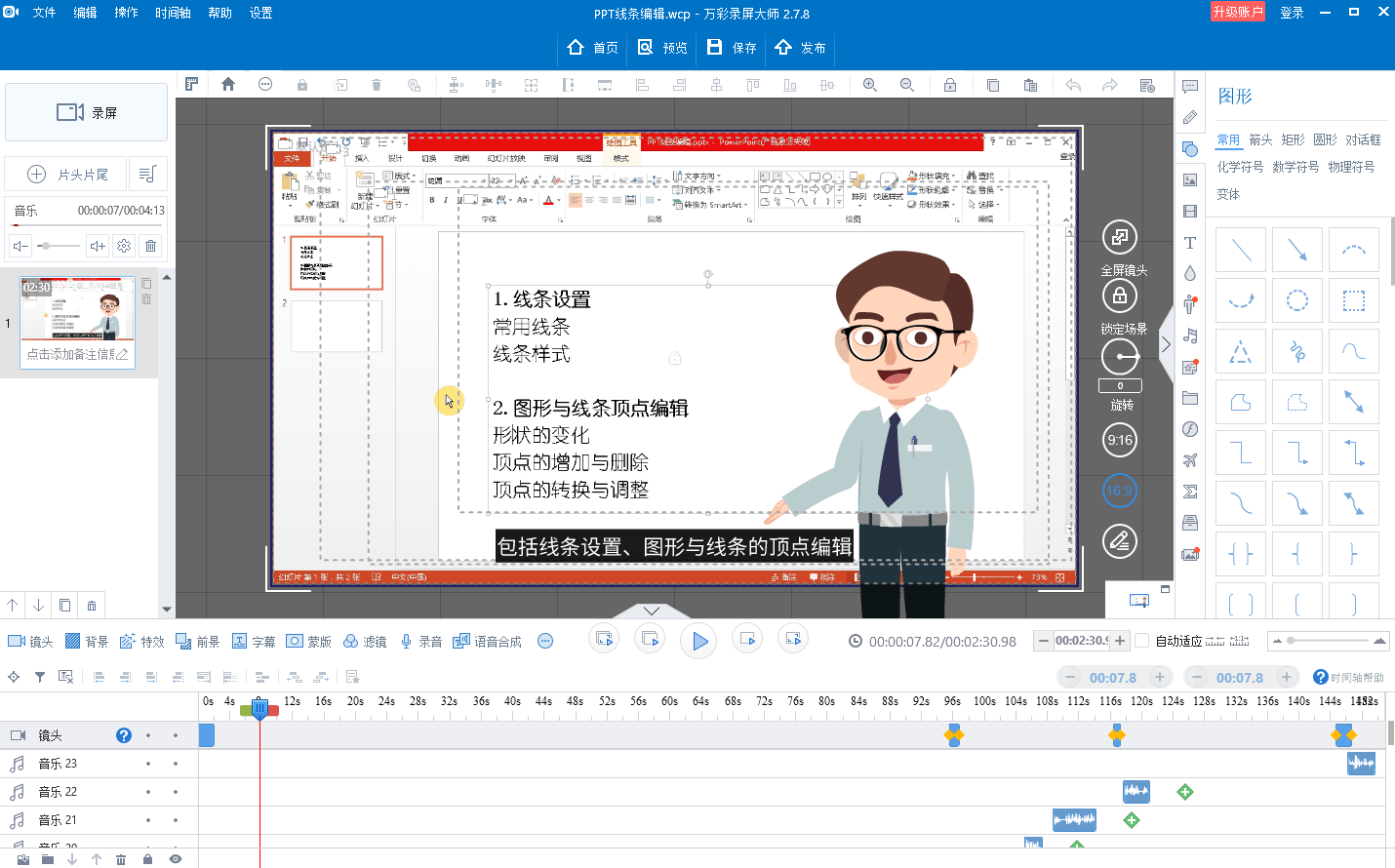1395x868 pixels.
Task: Add 录音 recording via microphone icon
Action: coord(420,642)
